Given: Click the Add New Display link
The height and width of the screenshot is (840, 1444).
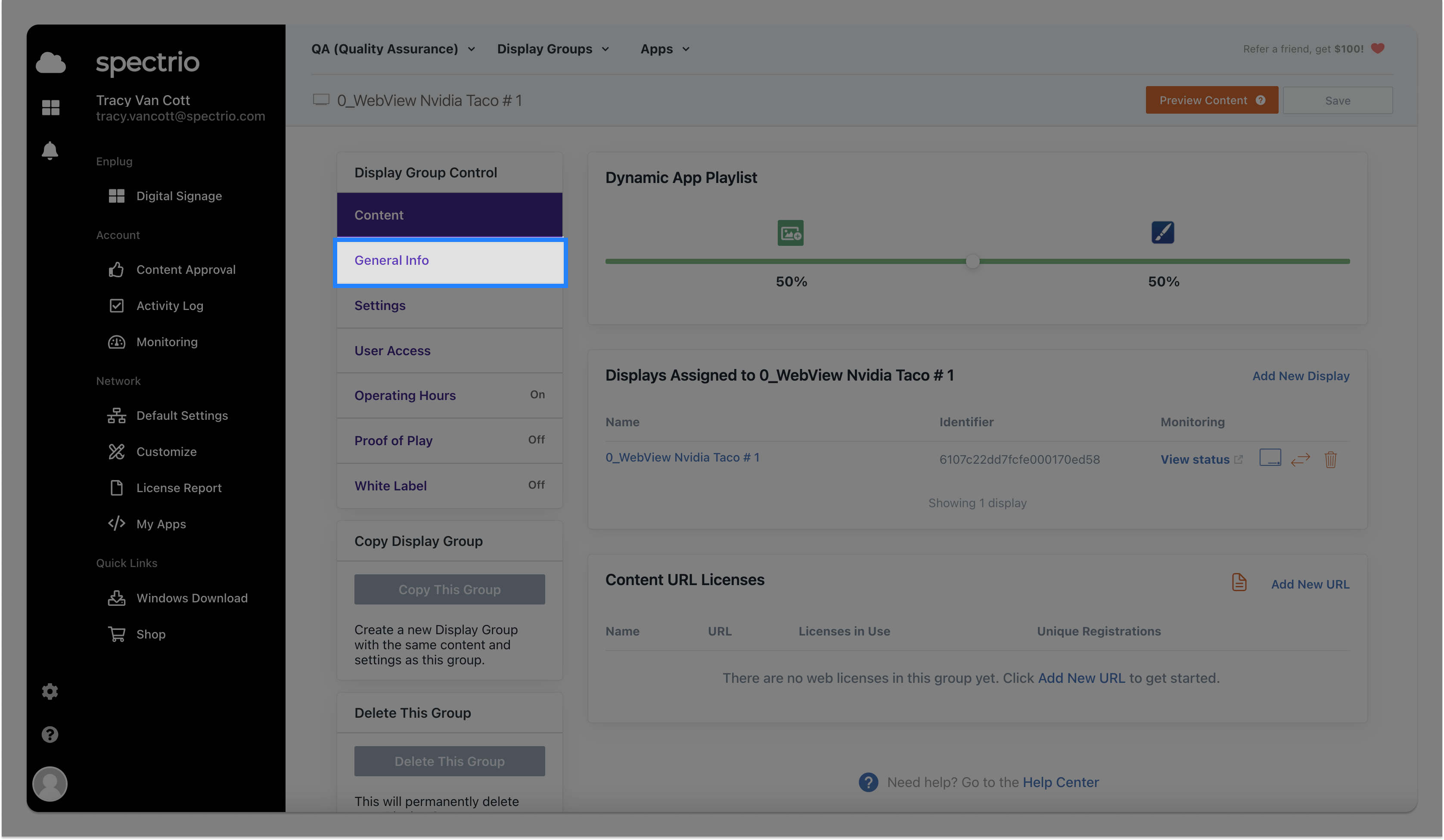Looking at the screenshot, I should tap(1301, 376).
